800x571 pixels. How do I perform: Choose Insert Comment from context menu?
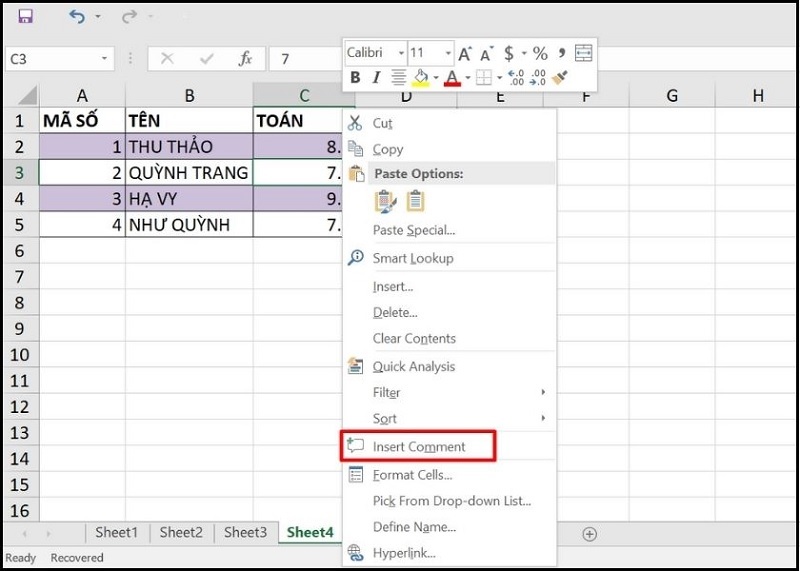[419, 446]
